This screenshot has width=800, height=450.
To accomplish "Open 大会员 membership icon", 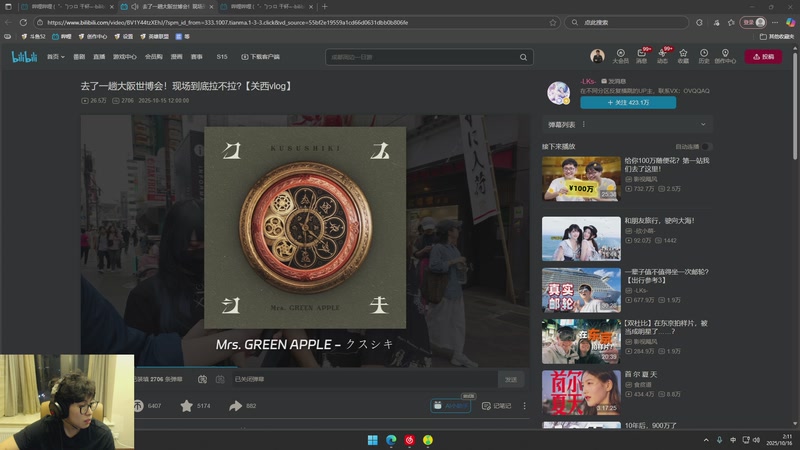I will (x=620, y=56).
